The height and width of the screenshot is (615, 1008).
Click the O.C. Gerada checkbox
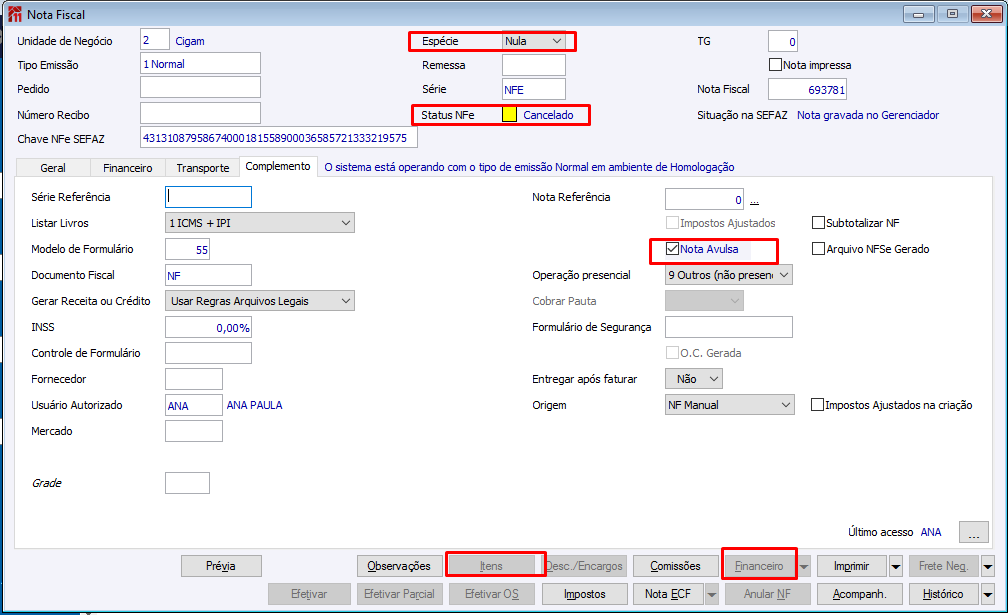[x=672, y=353]
